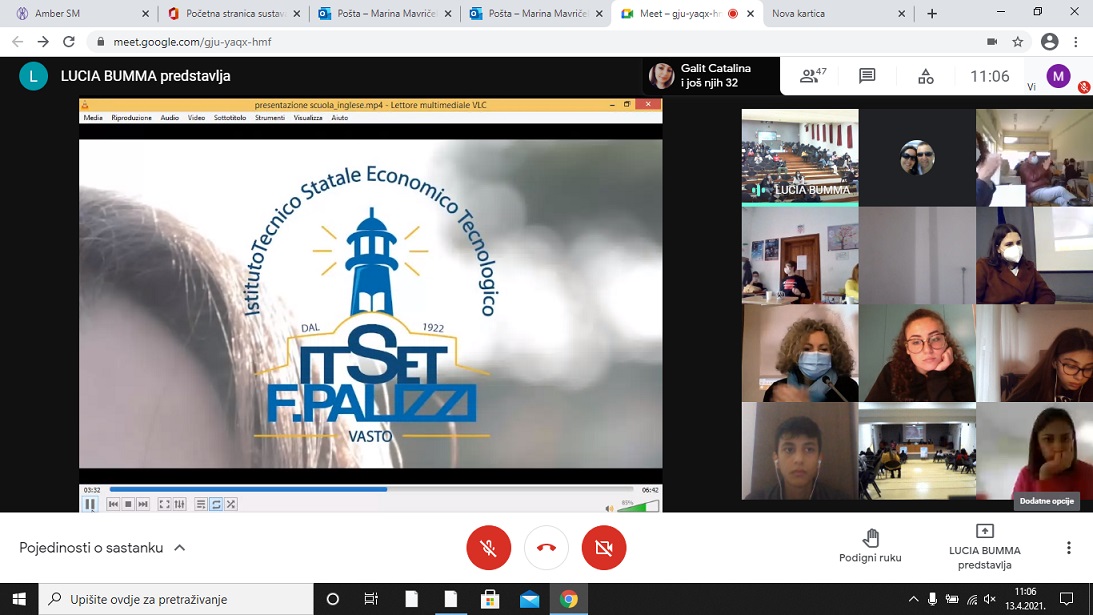This screenshot has height=615, width=1093.
Task: Turn the camera on in the call bar
Action: [x=604, y=547]
